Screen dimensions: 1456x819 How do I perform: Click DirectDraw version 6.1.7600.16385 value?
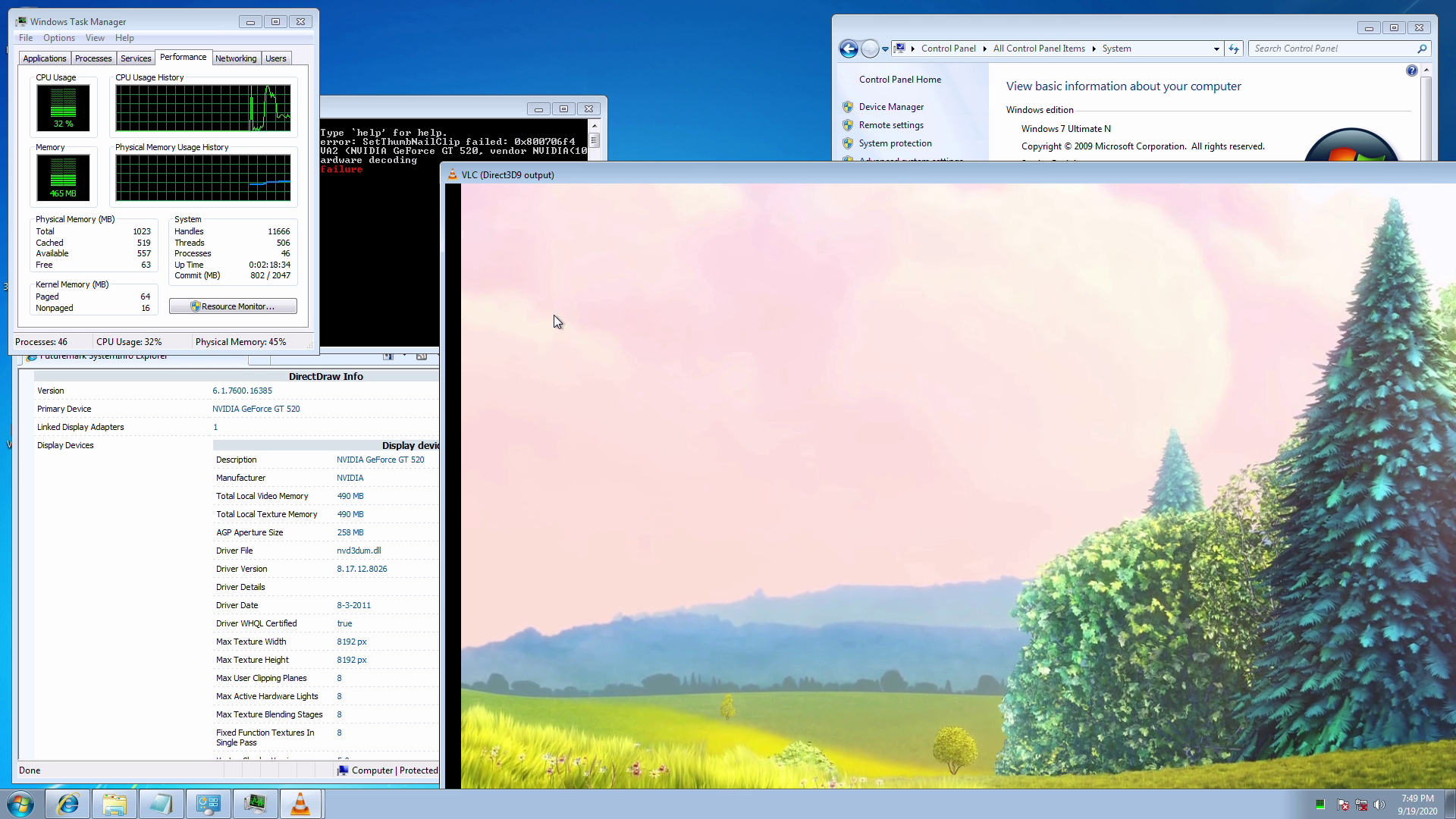point(242,391)
